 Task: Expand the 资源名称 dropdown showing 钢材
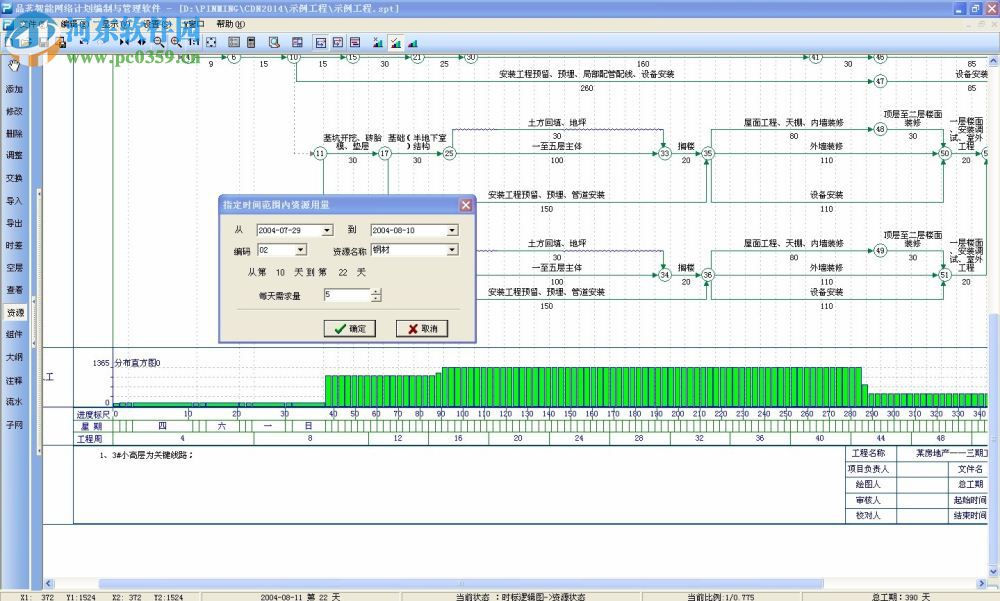click(x=452, y=250)
